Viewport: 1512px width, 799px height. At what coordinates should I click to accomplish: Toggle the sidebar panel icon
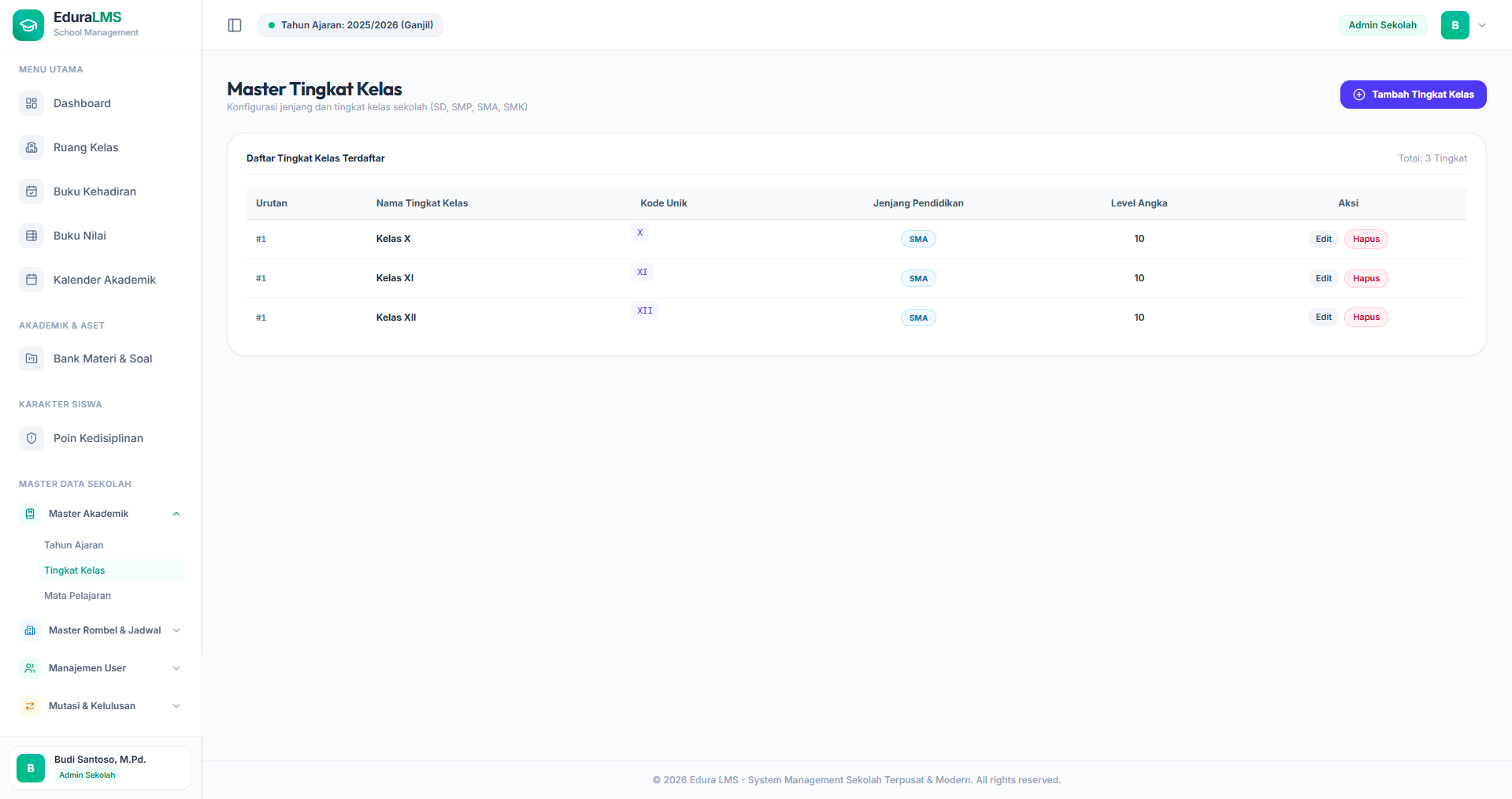pos(235,25)
